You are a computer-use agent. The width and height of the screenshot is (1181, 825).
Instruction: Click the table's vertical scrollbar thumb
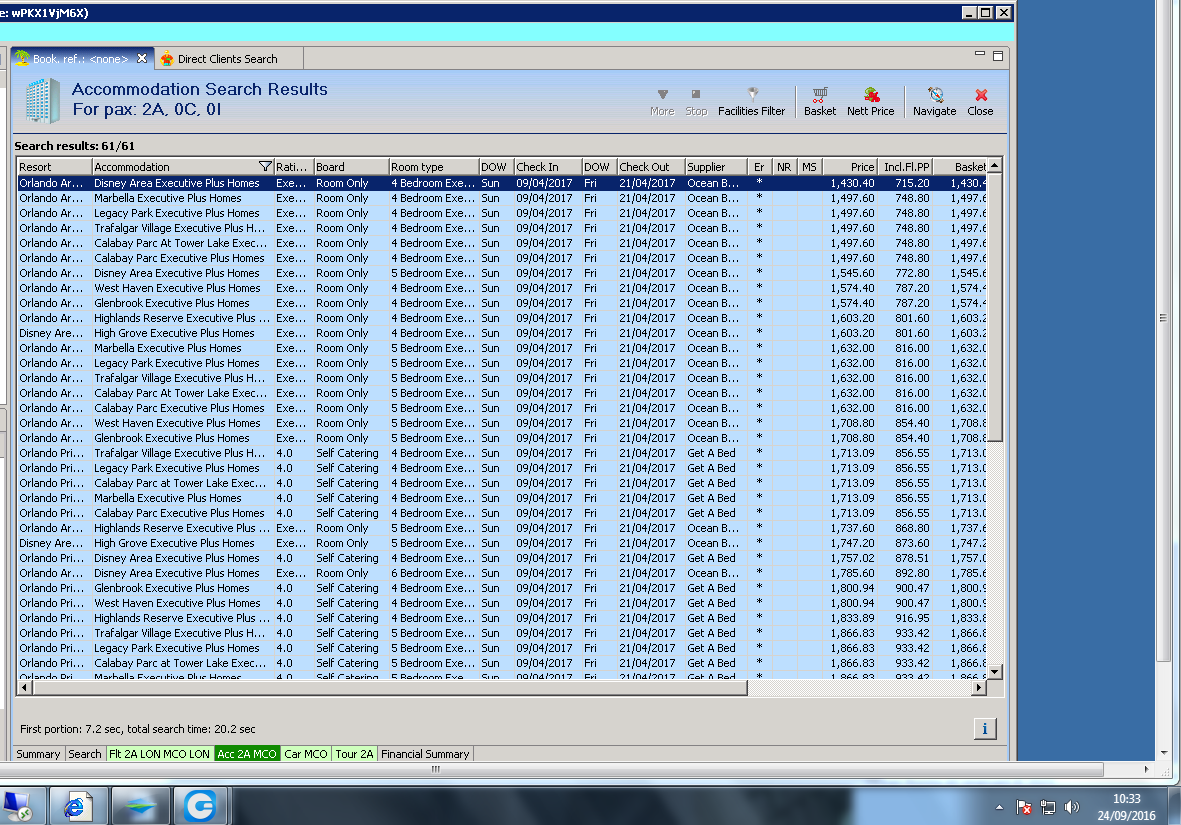click(994, 307)
